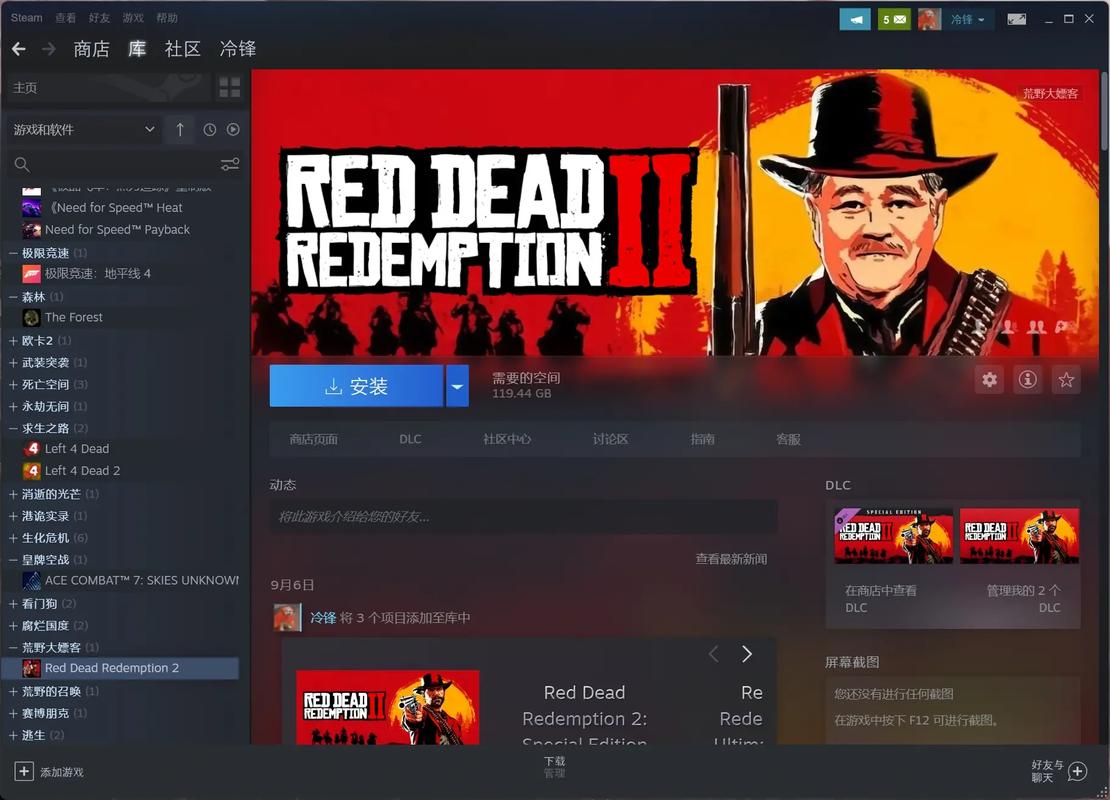Collapse the 极限竞速 collection
This screenshot has width=1110, height=800.
point(13,253)
